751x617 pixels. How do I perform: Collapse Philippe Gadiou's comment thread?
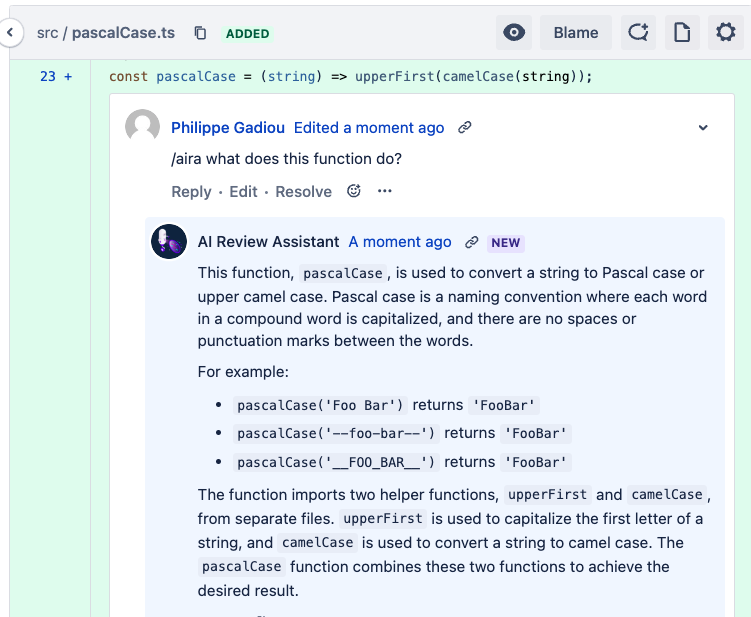tap(703, 128)
